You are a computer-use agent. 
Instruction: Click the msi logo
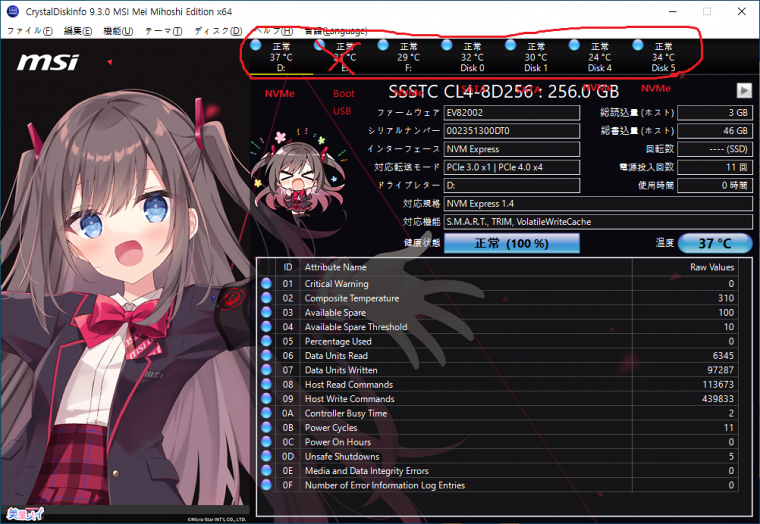[48, 62]
